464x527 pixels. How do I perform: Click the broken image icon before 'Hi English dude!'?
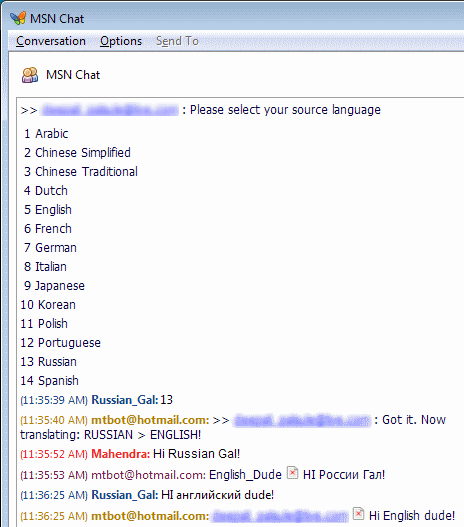(358, 514)
